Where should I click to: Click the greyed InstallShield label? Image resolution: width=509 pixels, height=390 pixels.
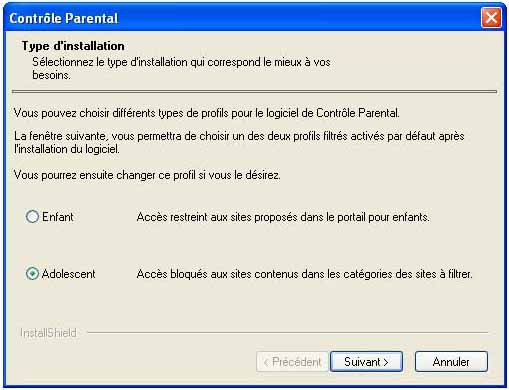(x=48, y=333)
